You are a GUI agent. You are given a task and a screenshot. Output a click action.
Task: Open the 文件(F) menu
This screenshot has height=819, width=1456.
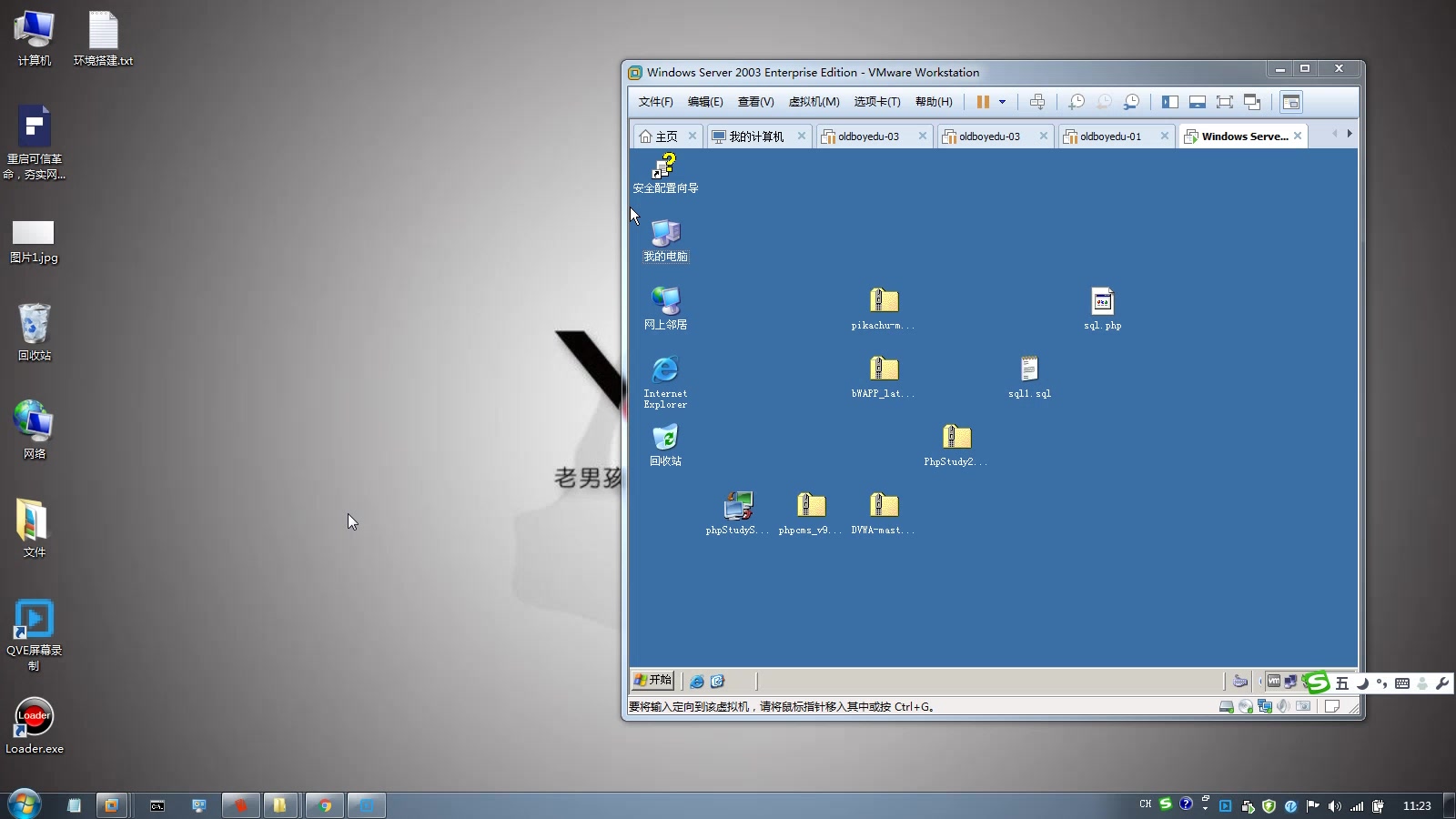tap(655, 102)
